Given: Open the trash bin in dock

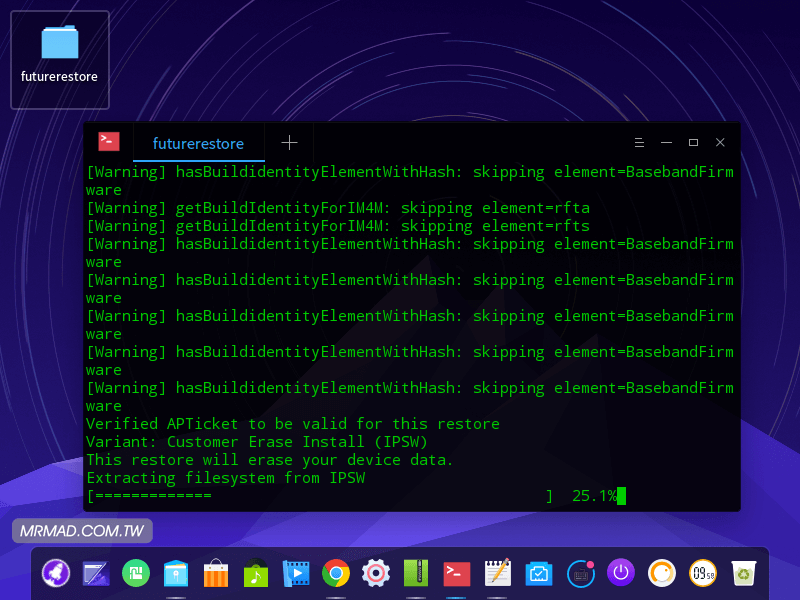Looking at the screenshot, I should 743,573.
